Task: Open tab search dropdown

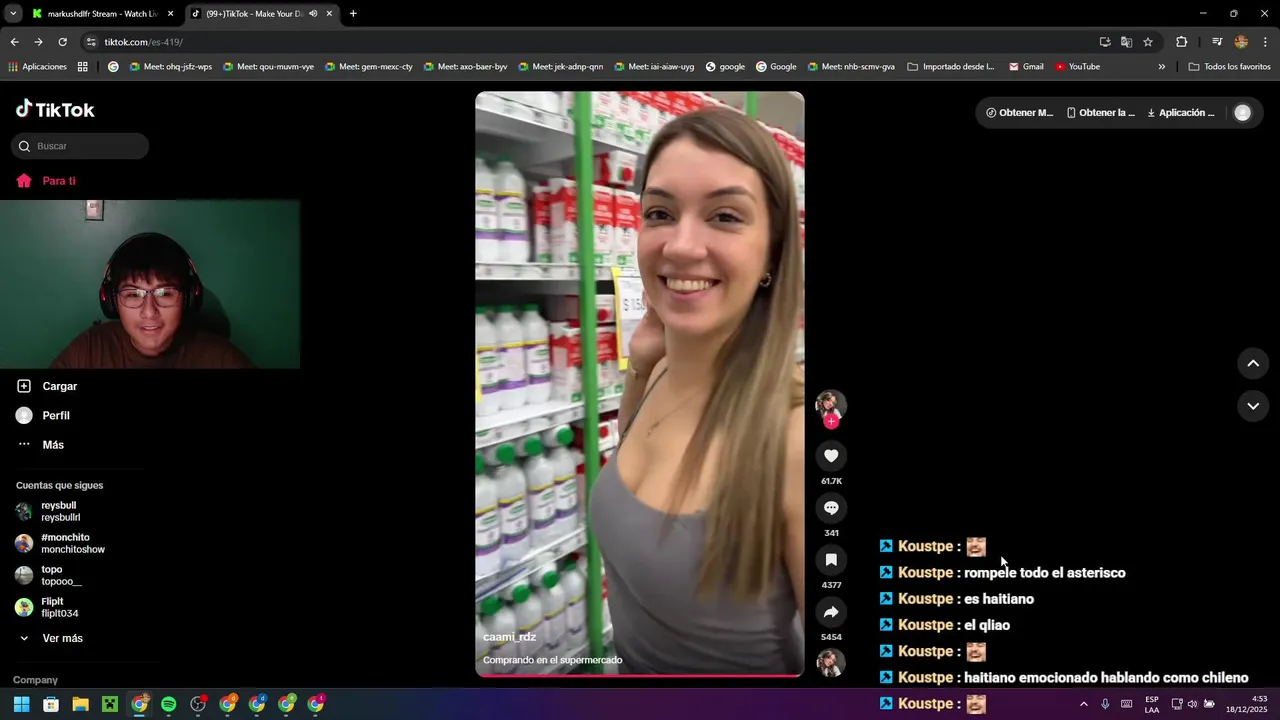Action: (x=13, y=14)
